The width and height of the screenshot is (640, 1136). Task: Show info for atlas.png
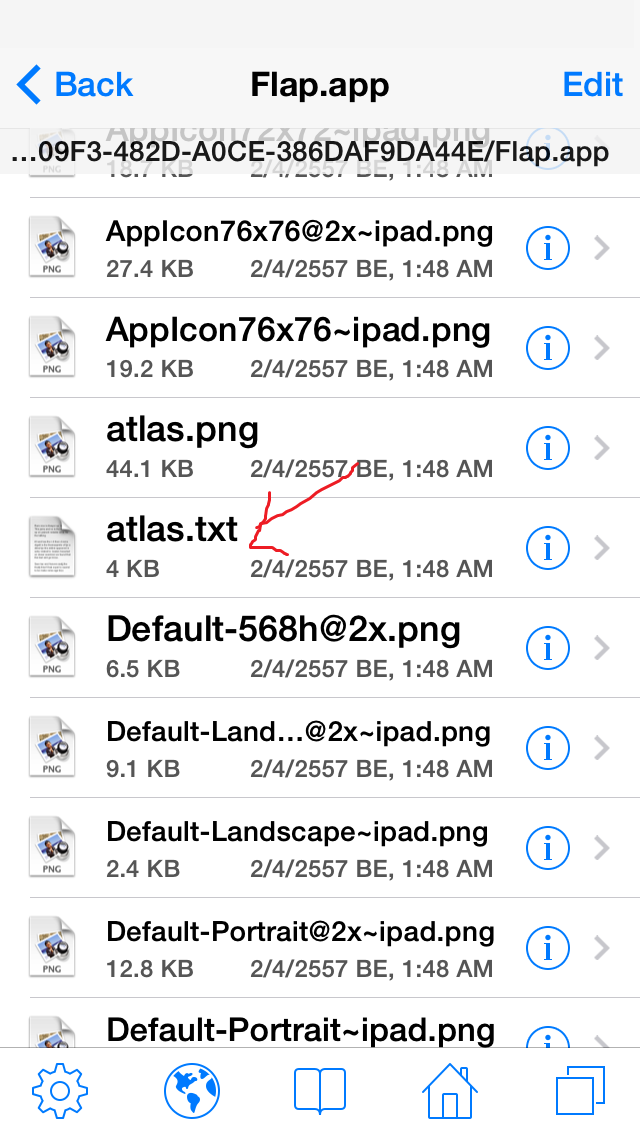[547, 448]
